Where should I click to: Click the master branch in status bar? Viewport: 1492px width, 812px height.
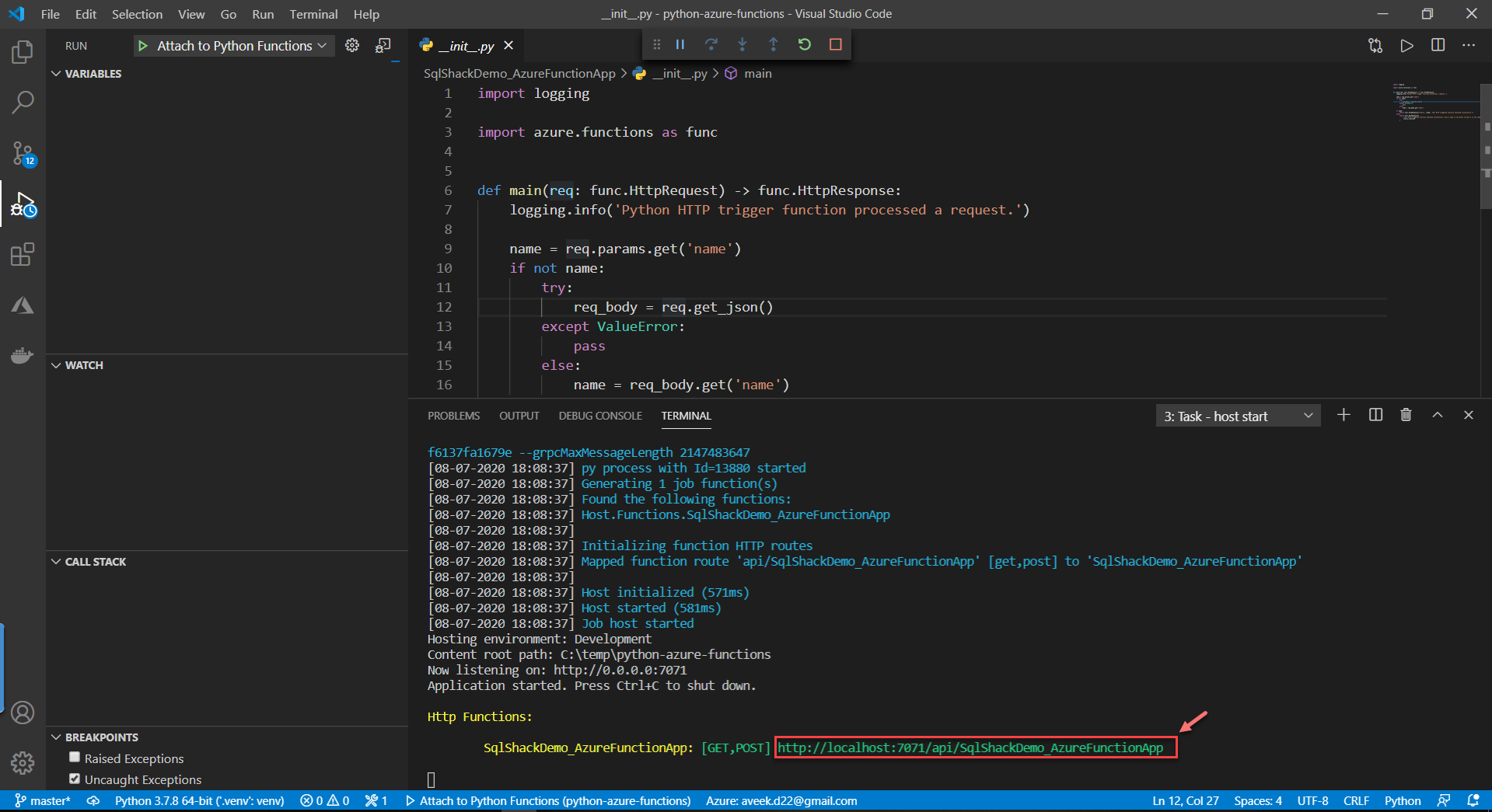[44, 801]
